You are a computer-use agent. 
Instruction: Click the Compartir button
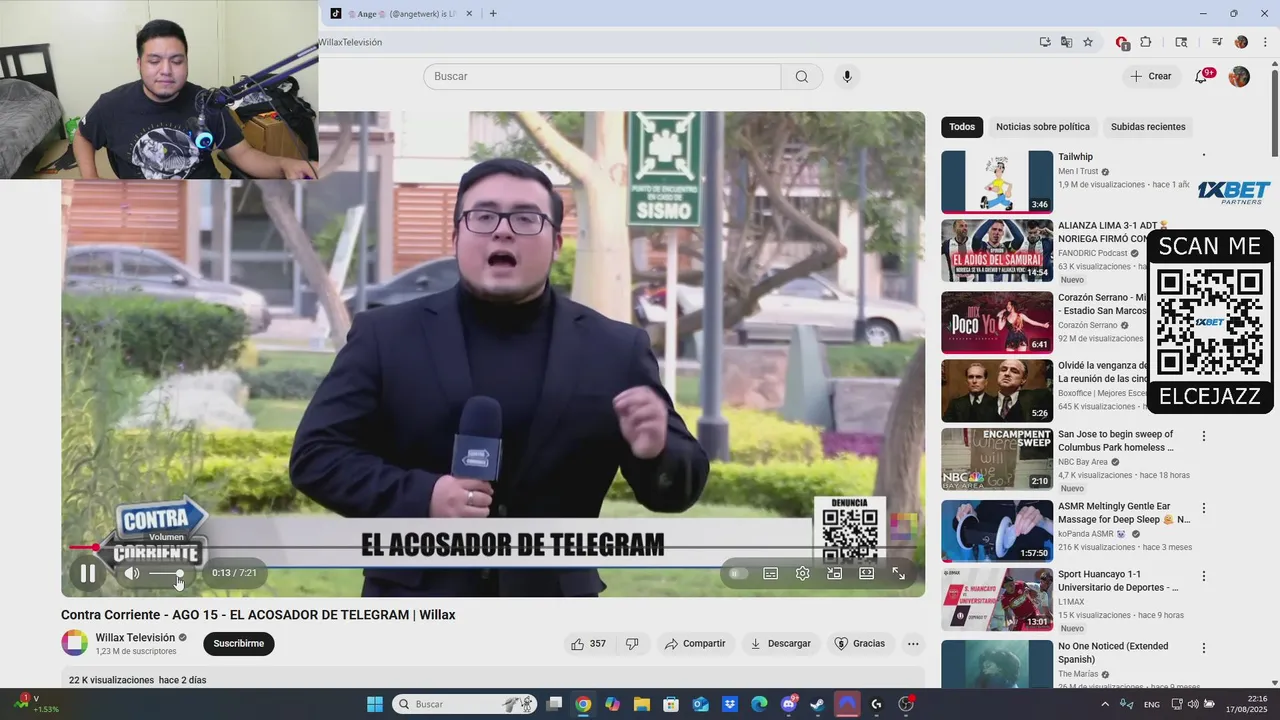[x=695, y=644]
